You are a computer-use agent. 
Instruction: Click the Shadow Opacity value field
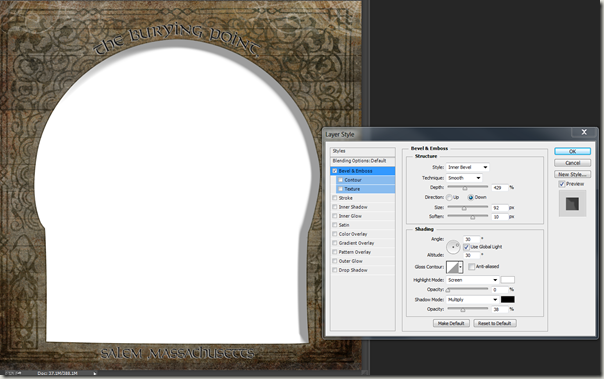[500, 309]
